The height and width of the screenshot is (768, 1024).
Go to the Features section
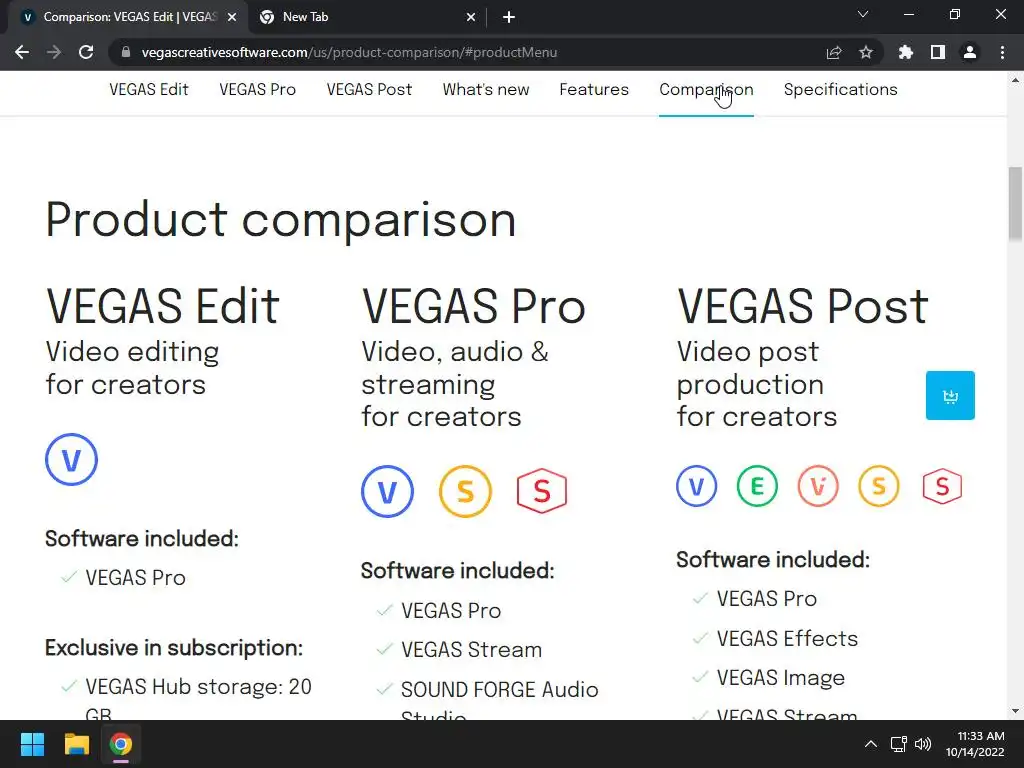click(594, 89)
